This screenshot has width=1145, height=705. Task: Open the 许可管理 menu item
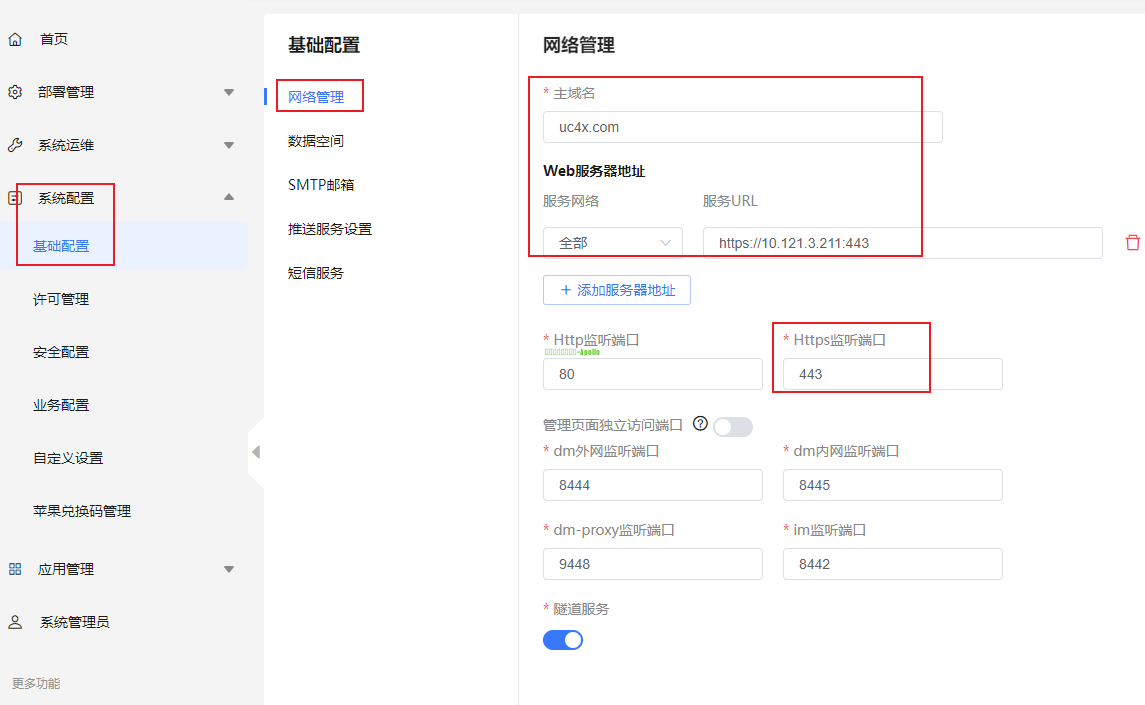tap(61, 299)
